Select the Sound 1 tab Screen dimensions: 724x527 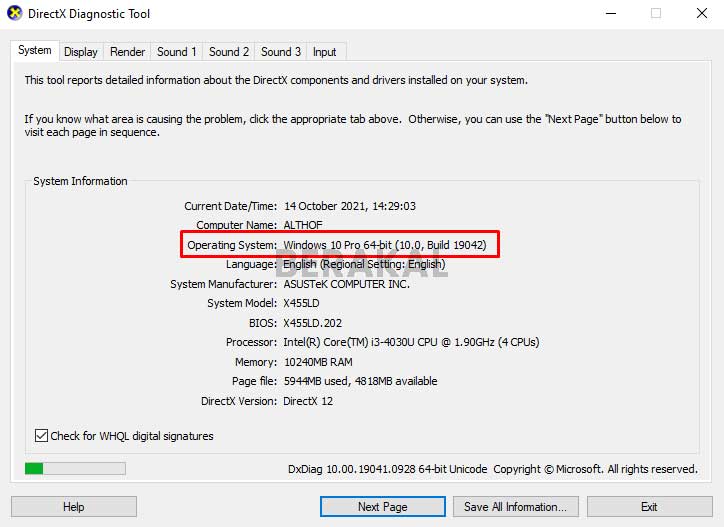coord(177,52)
